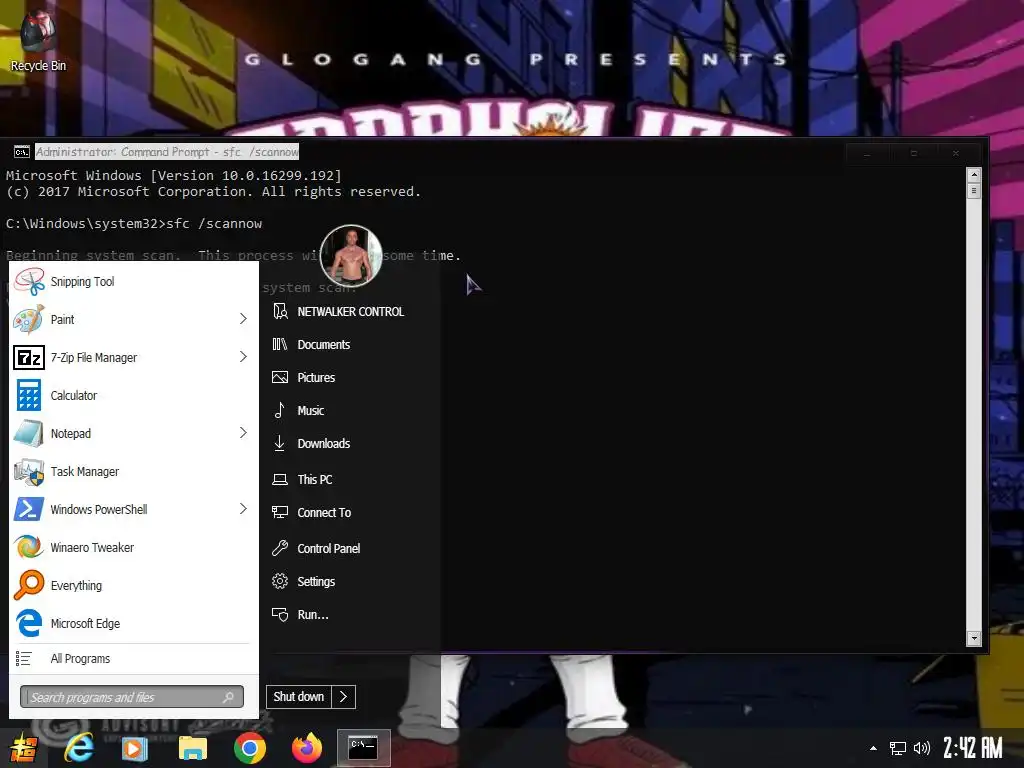Click Command Prompt title bar icon
1024x768 pixels.
(x=22, y=152)
